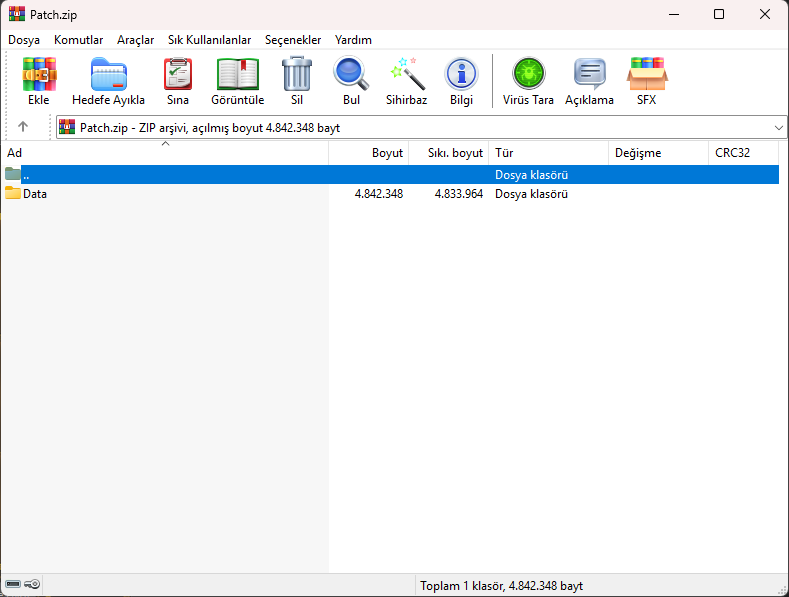Sort by Tür column header
This screenshot has width=789, height=597.
click(548, 153)
